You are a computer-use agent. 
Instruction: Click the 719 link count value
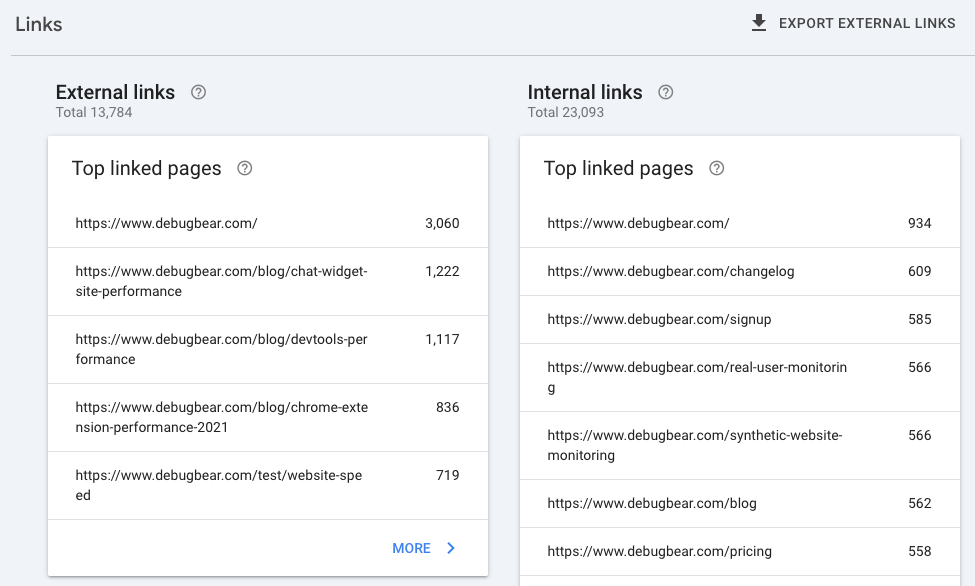(448, 475)
